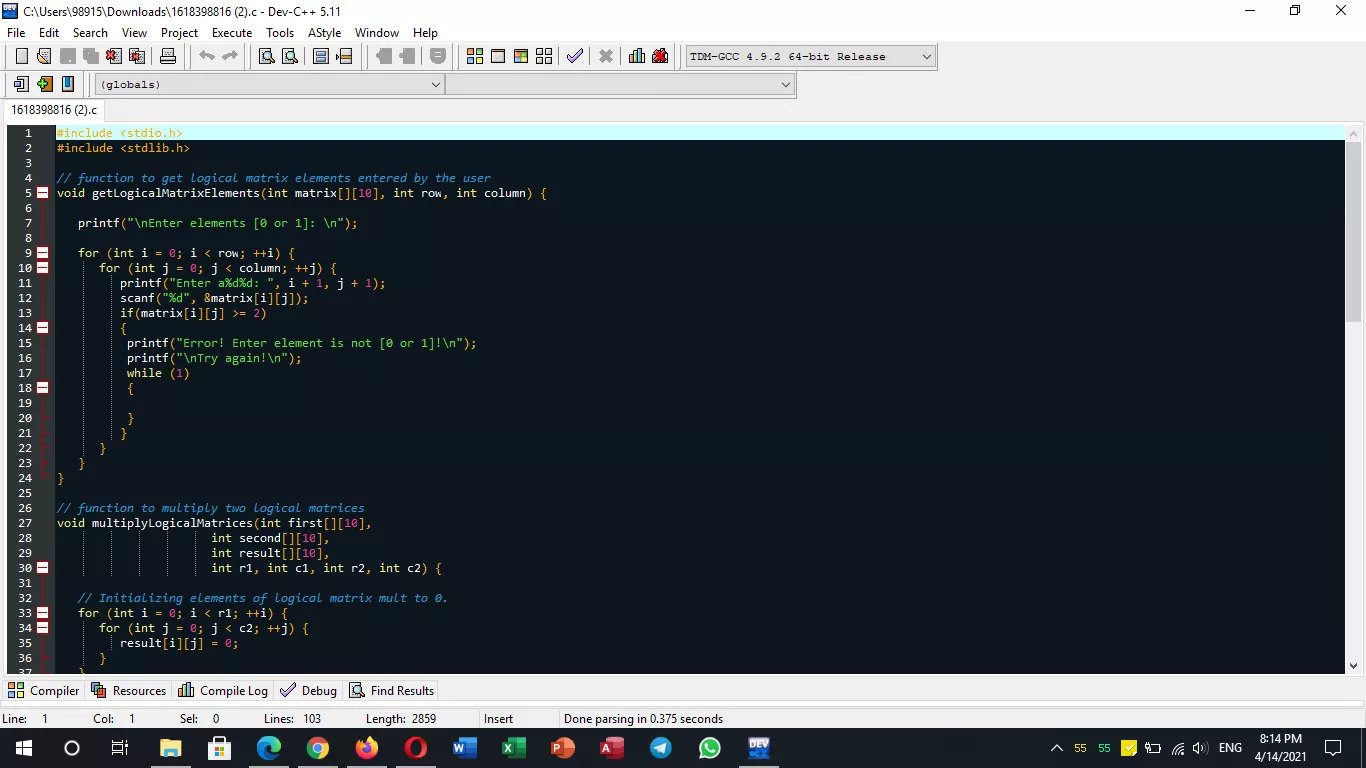Collapse the fold marker on line 34
This screenshot has width=1366, height=768.
[42, 628]
